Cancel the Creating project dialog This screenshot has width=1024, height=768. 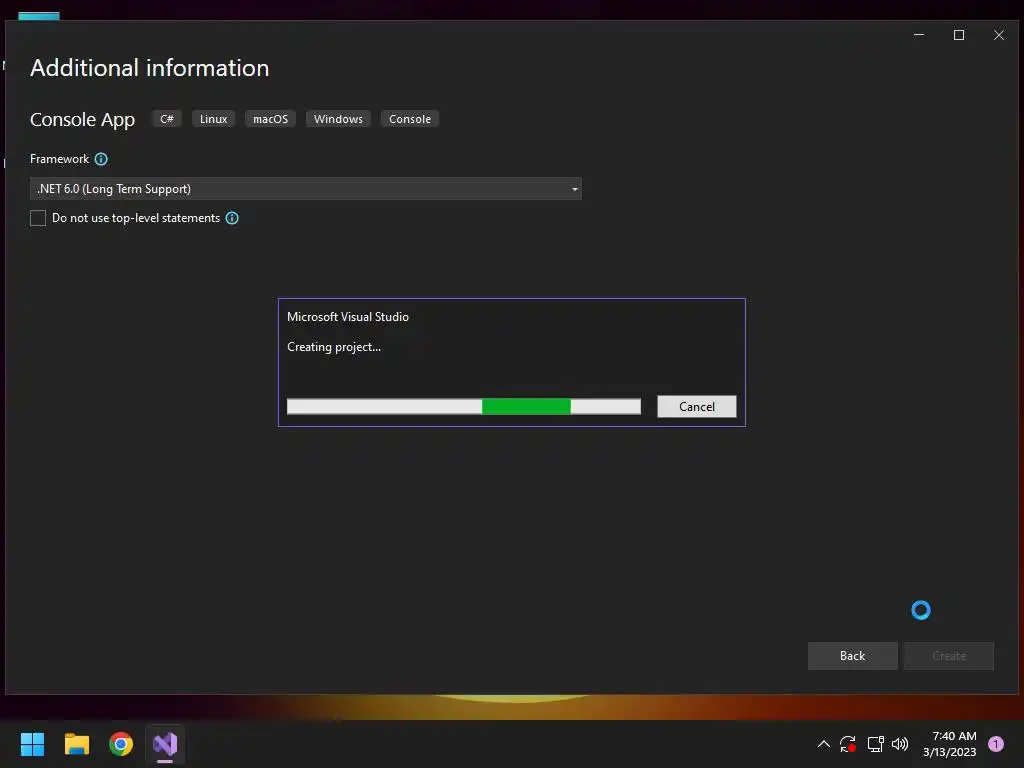(x=696, y=406)
